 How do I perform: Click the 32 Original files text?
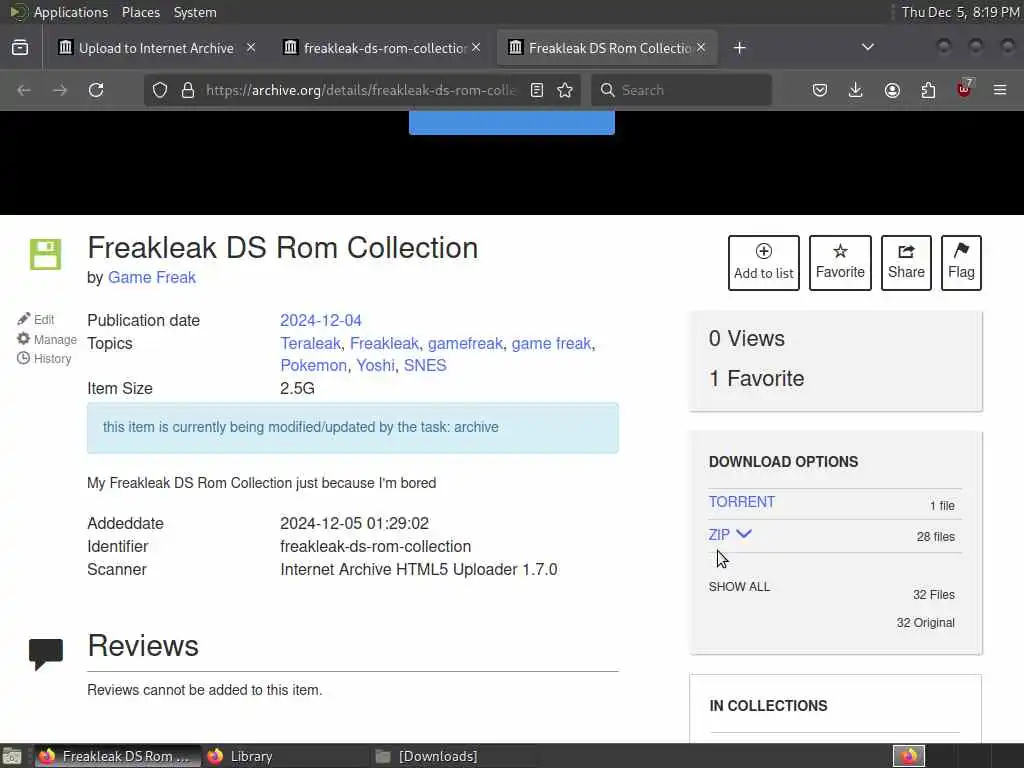tap(925, 623)
